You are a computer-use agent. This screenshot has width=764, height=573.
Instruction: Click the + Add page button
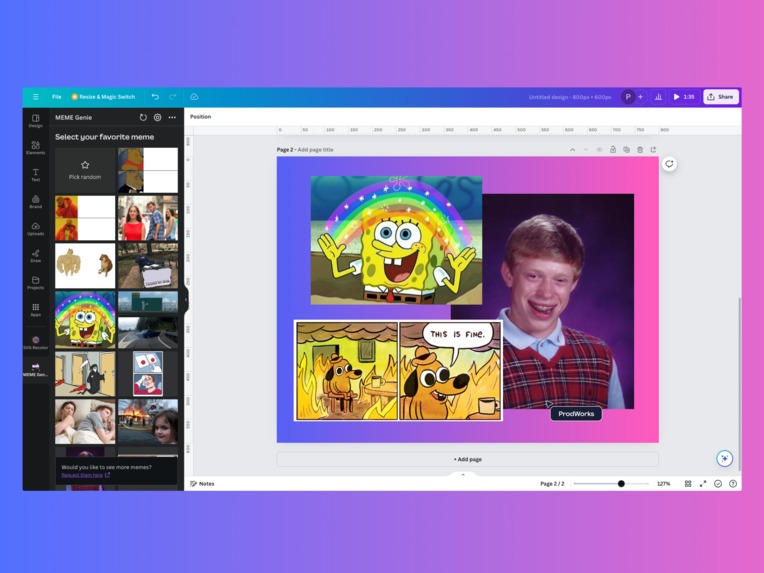pyautogui.click(x=468, y=459)
